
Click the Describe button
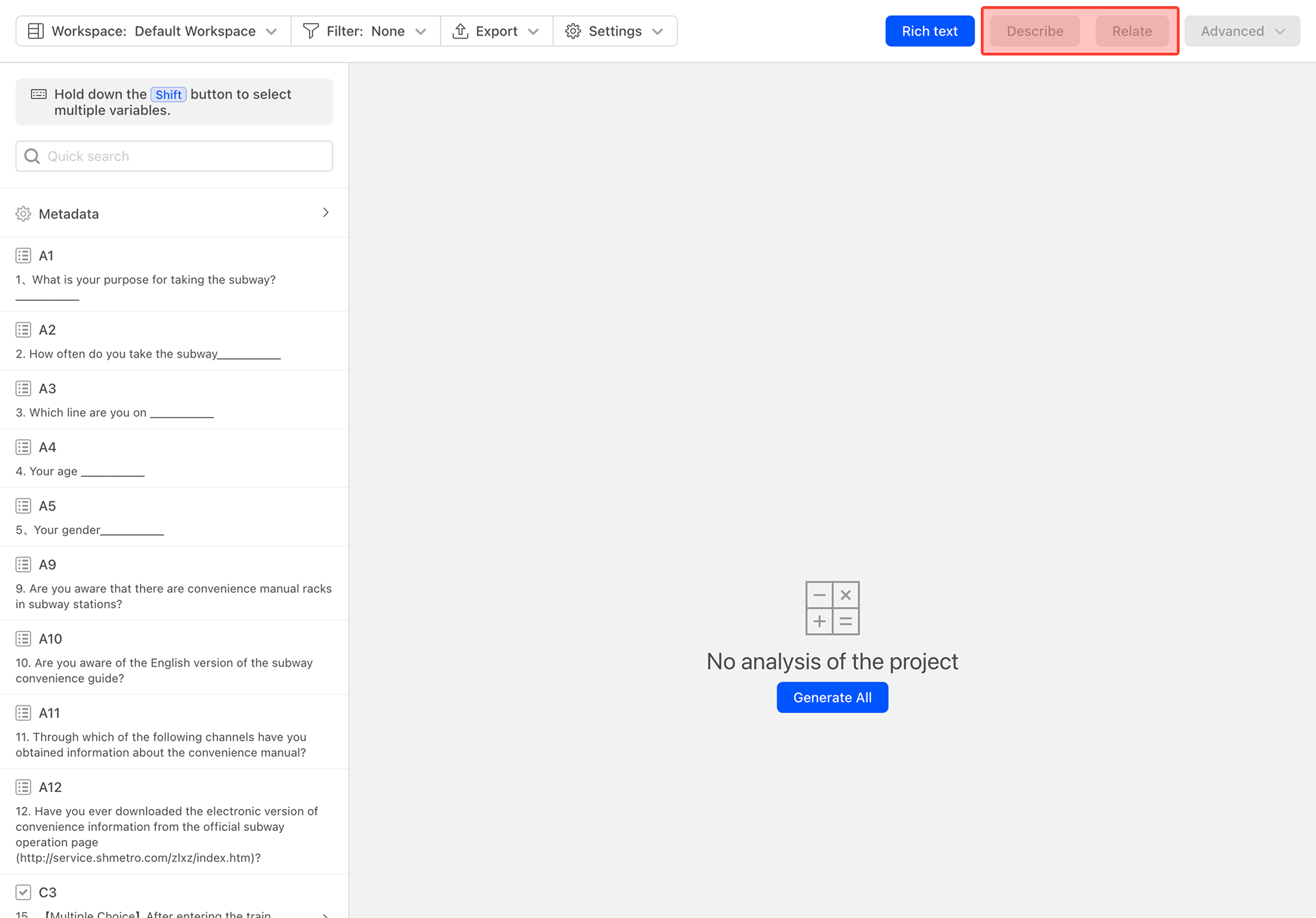(1035, 31)
